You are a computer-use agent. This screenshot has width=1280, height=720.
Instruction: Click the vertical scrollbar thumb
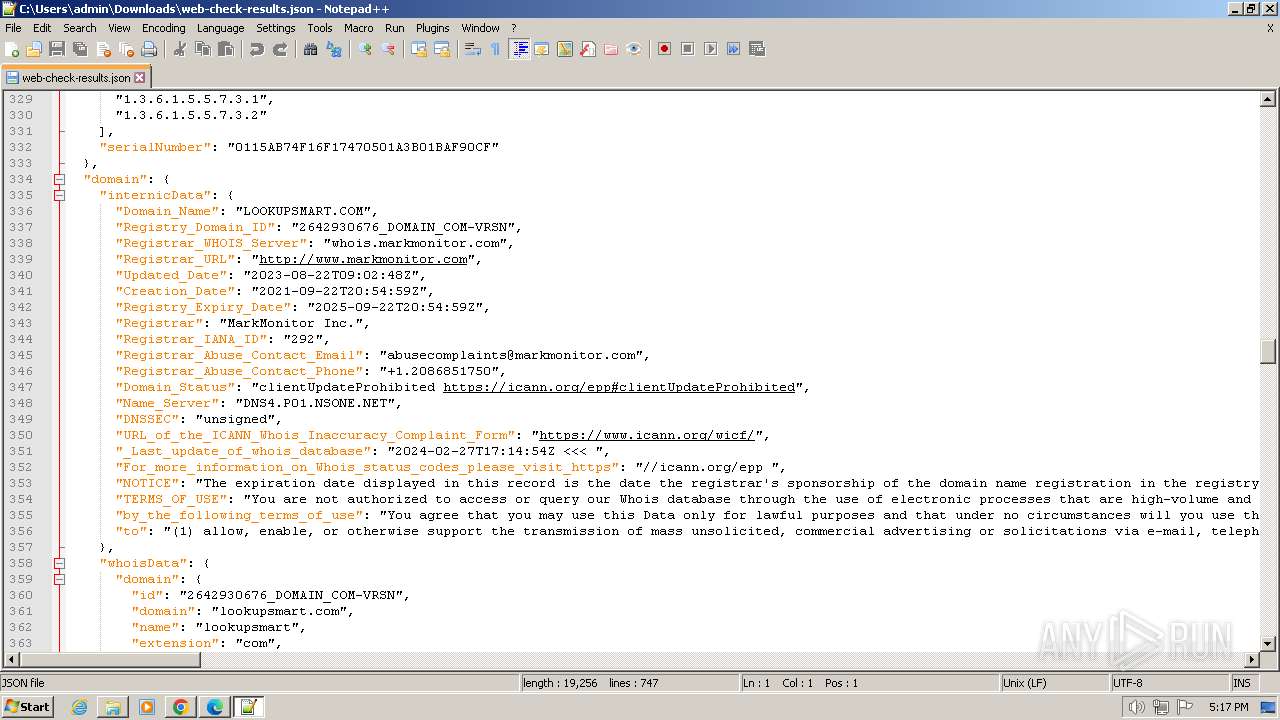pyautogui.click(x=1268, y=352)
